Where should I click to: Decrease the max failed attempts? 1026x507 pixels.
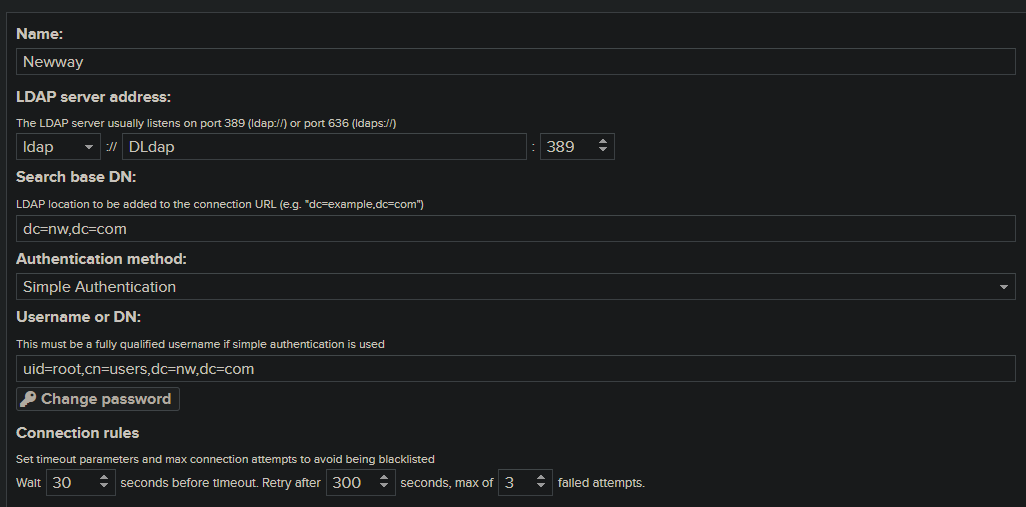point(541,487)
